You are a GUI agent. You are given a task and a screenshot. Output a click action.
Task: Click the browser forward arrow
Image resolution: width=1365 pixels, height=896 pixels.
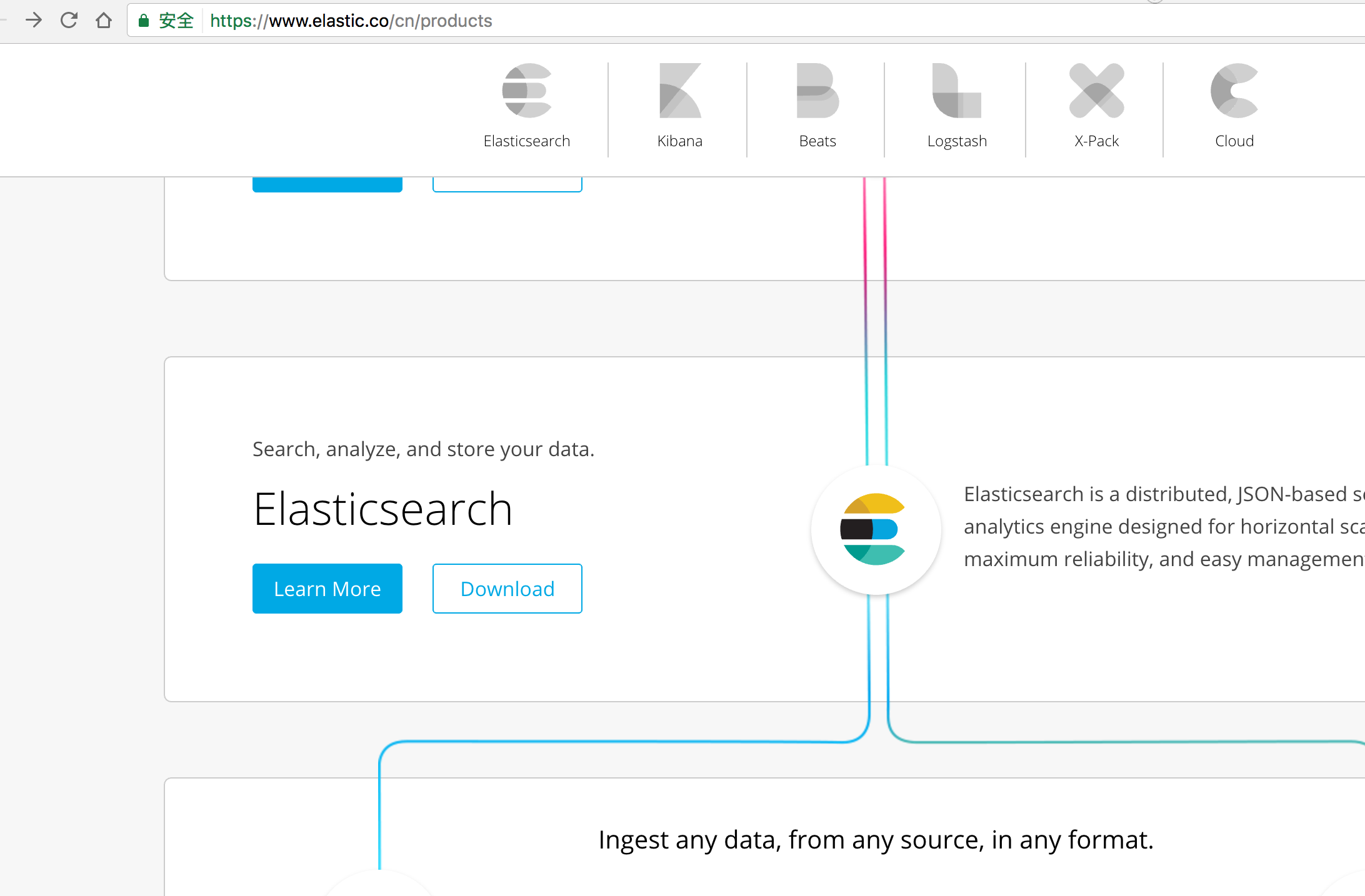[x=34, y=21]
